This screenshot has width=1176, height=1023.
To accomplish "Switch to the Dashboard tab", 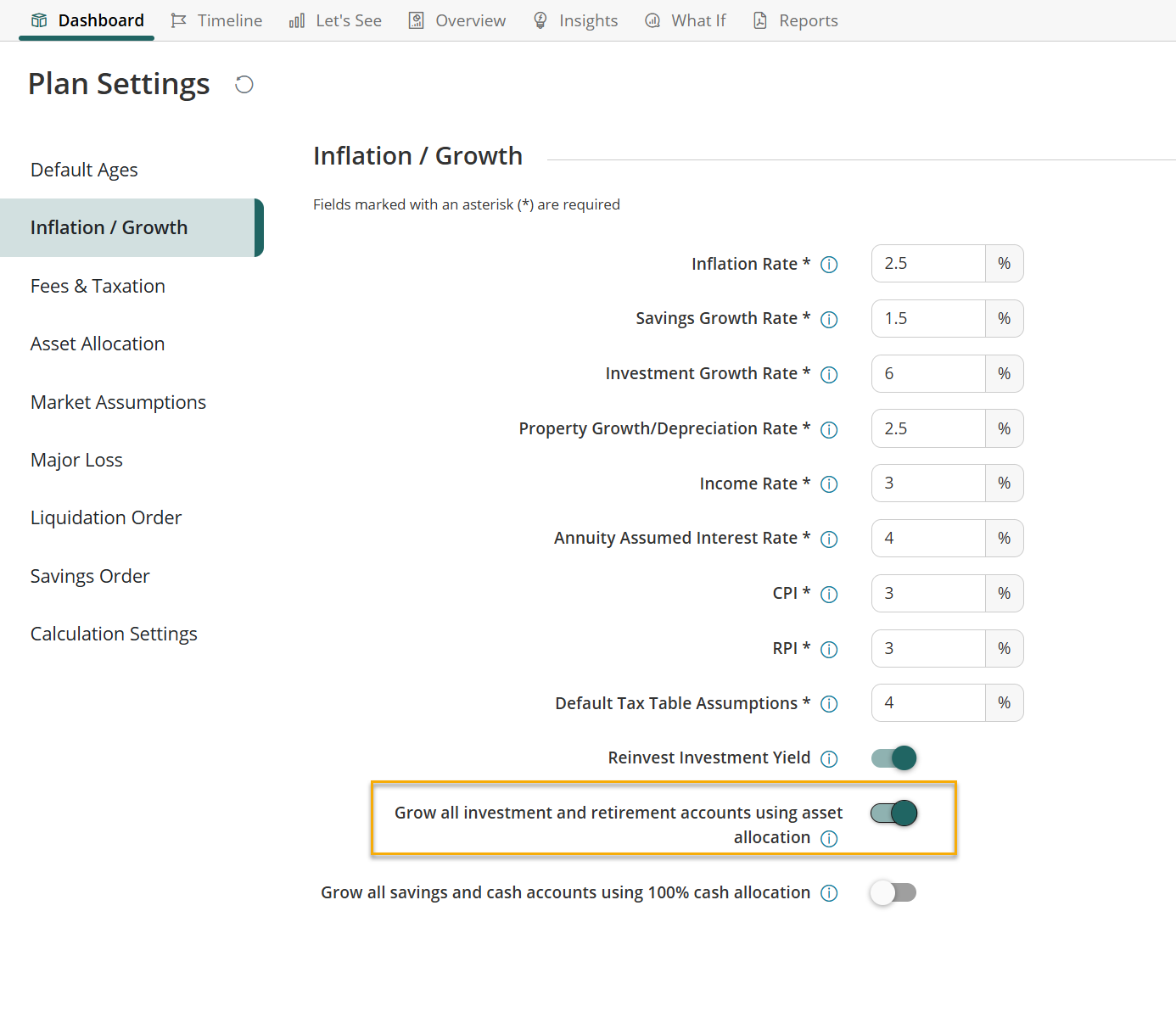I will coord(87,20).
